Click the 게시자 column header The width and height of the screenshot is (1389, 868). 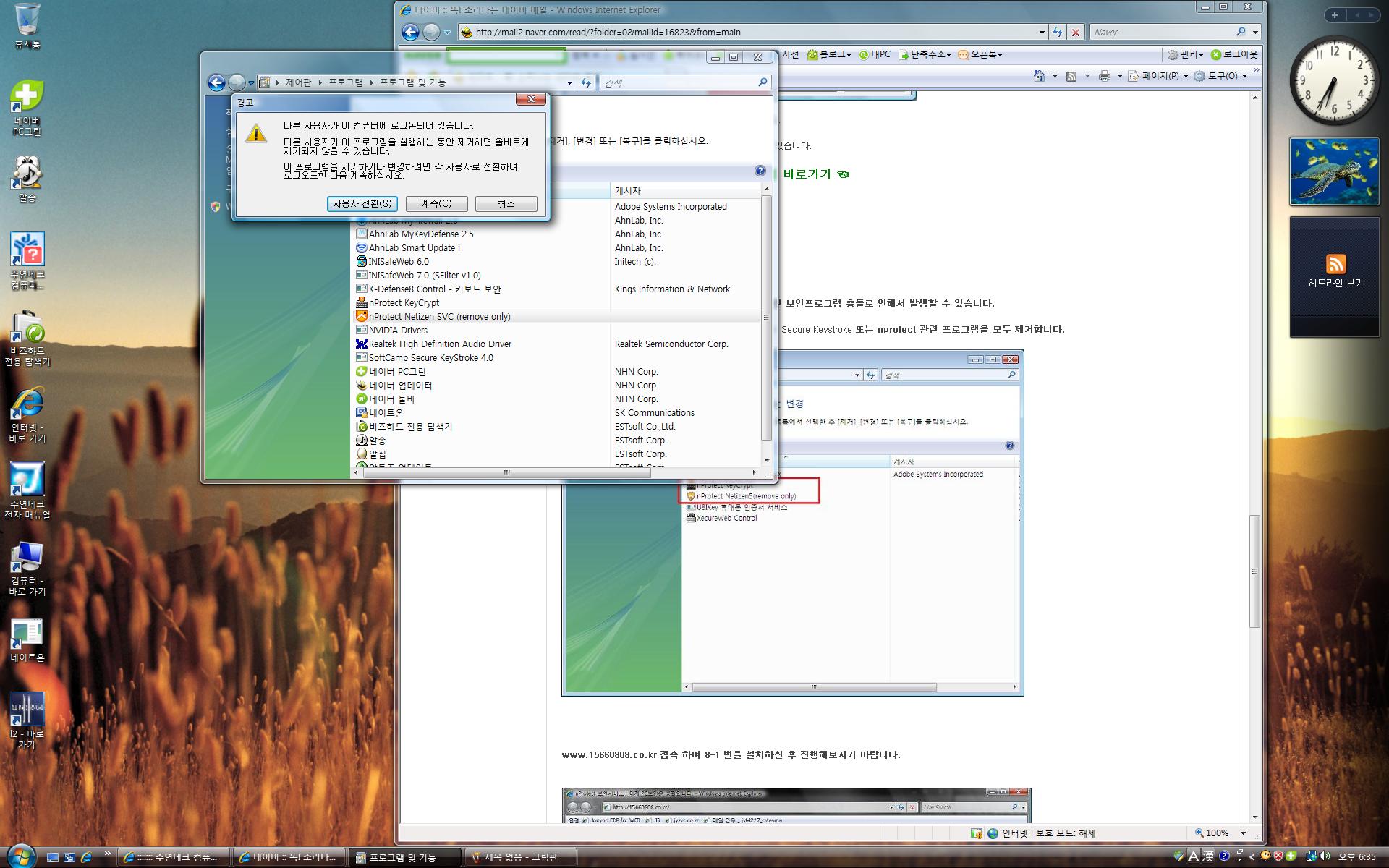point(685,191)
